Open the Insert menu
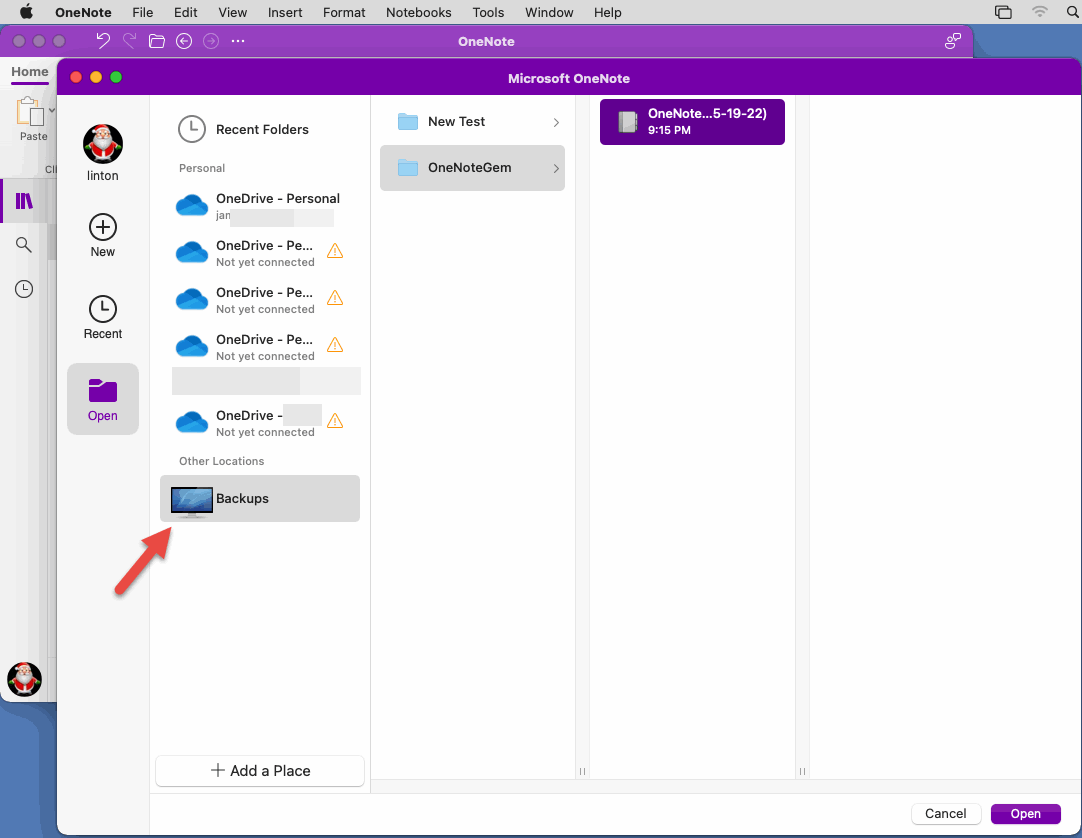This screenshot has width=1082, height=838. coord(285,12)
